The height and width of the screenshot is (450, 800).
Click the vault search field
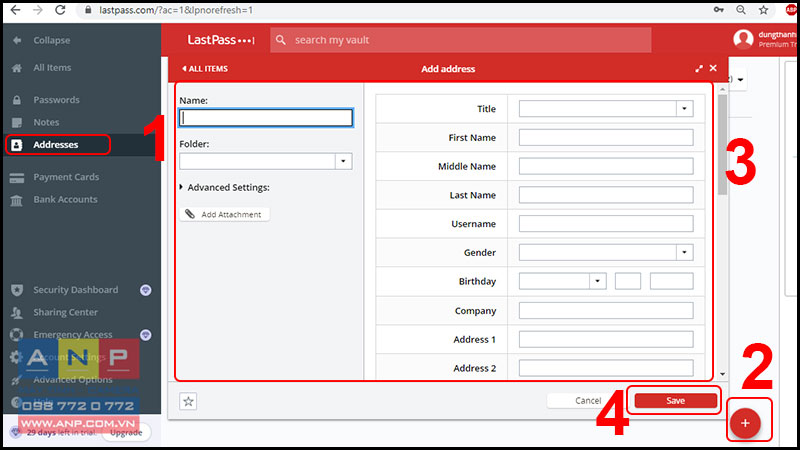[460, 40]
